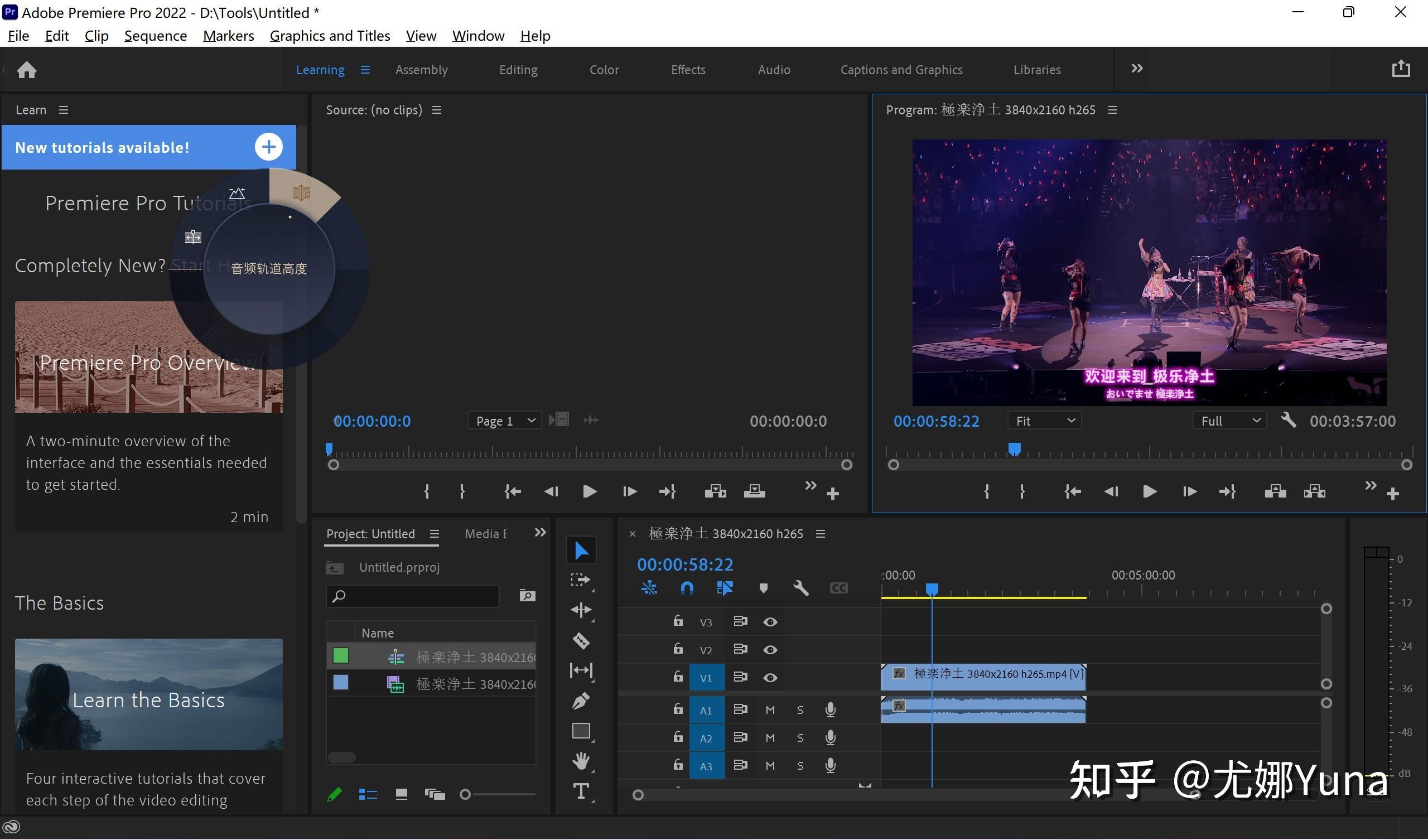Viewport: 1428px width, 840px height.
Task: Click green label of sequence item
Action: [341, 656]
